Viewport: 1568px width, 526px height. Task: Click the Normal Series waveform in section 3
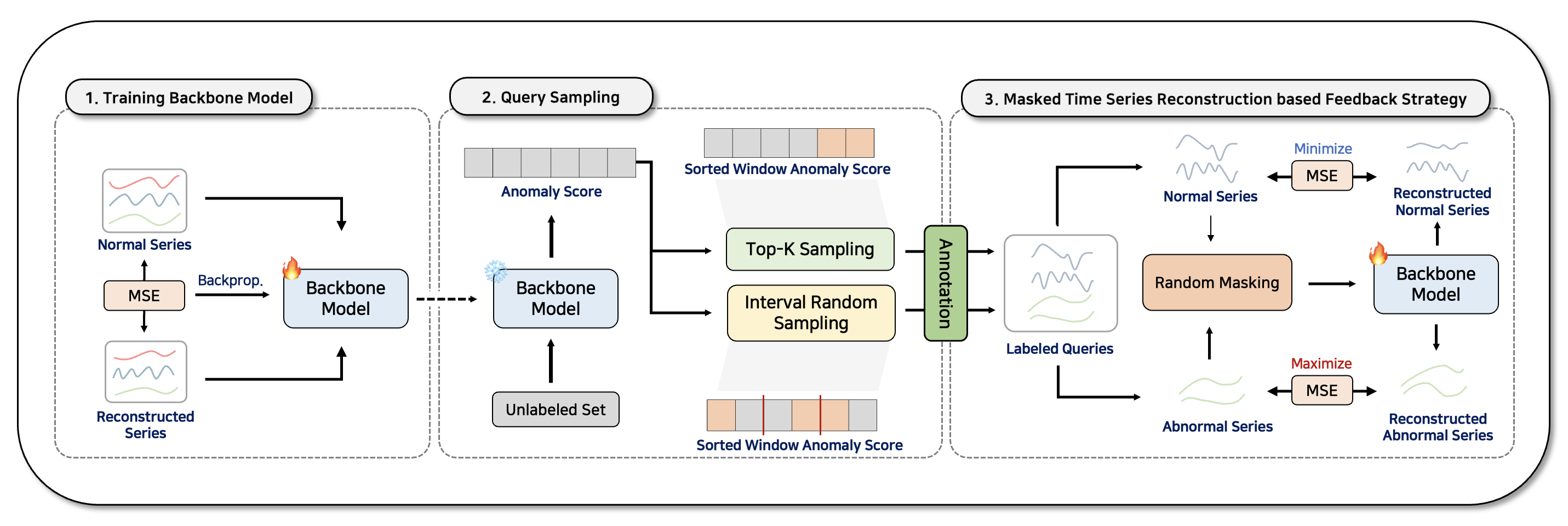(1206, 158)
